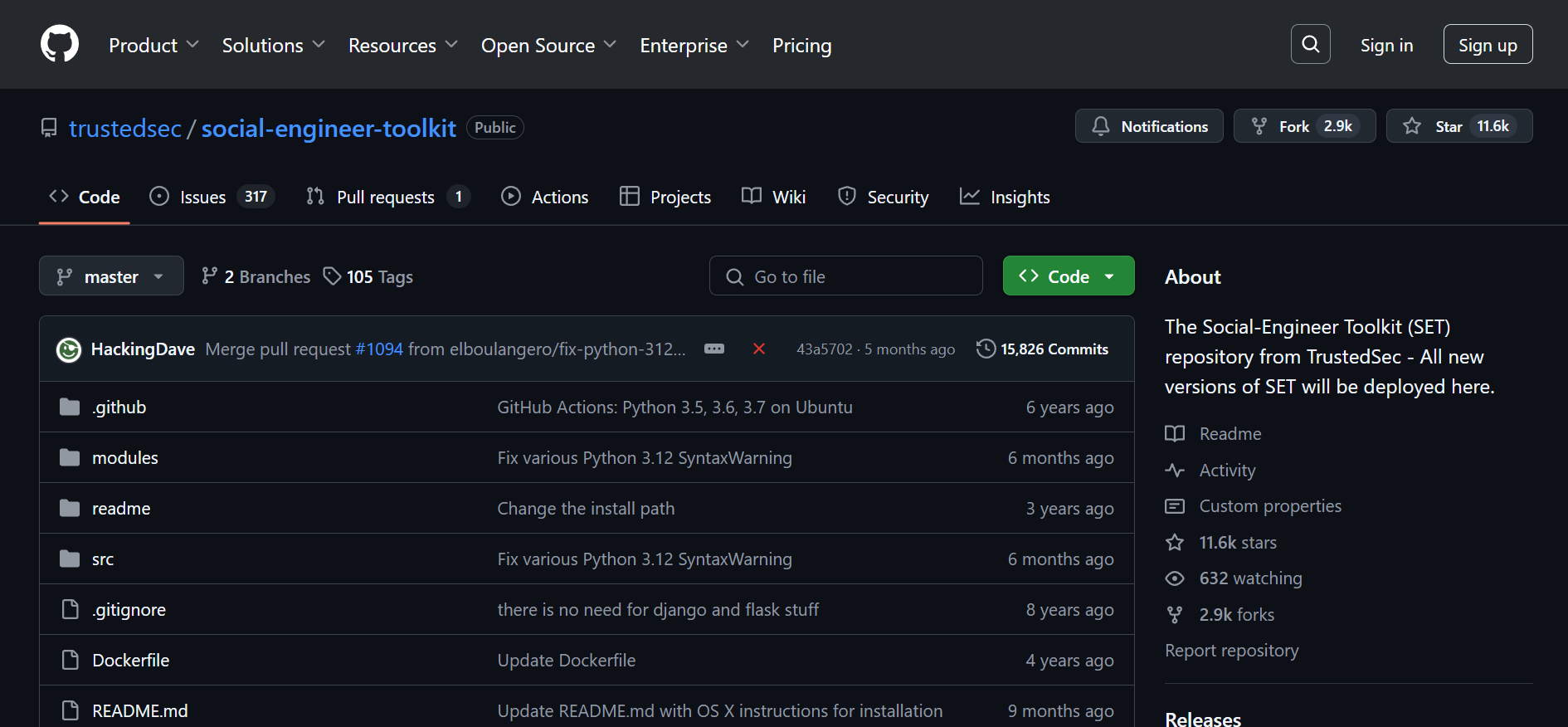Click the README.md file icon

coord(71,710)
